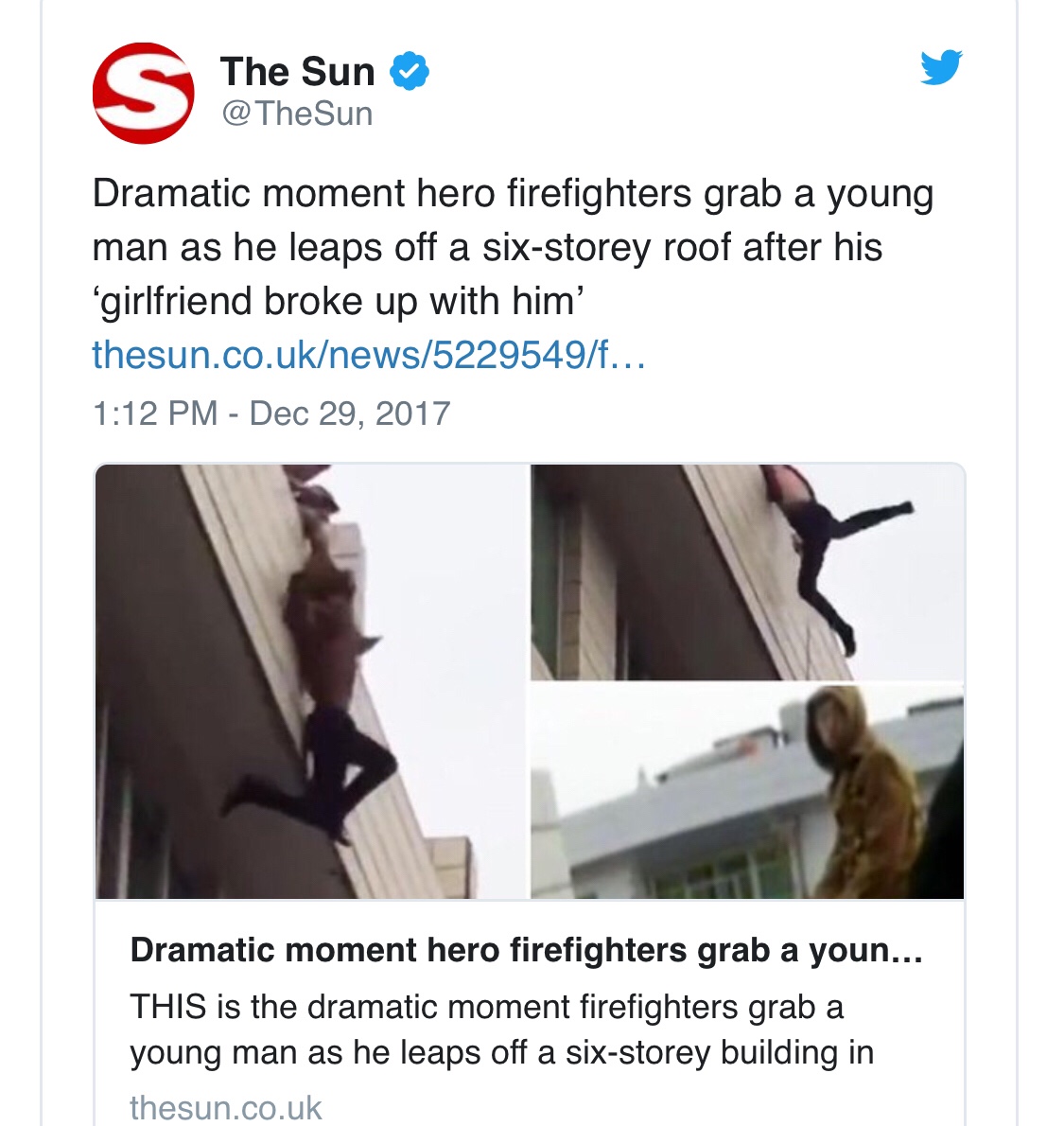Open photo of man kicking leg outward
The height and width of the screenshot is (1126, 1064).
pyautogui.click(x=747, y=572)
